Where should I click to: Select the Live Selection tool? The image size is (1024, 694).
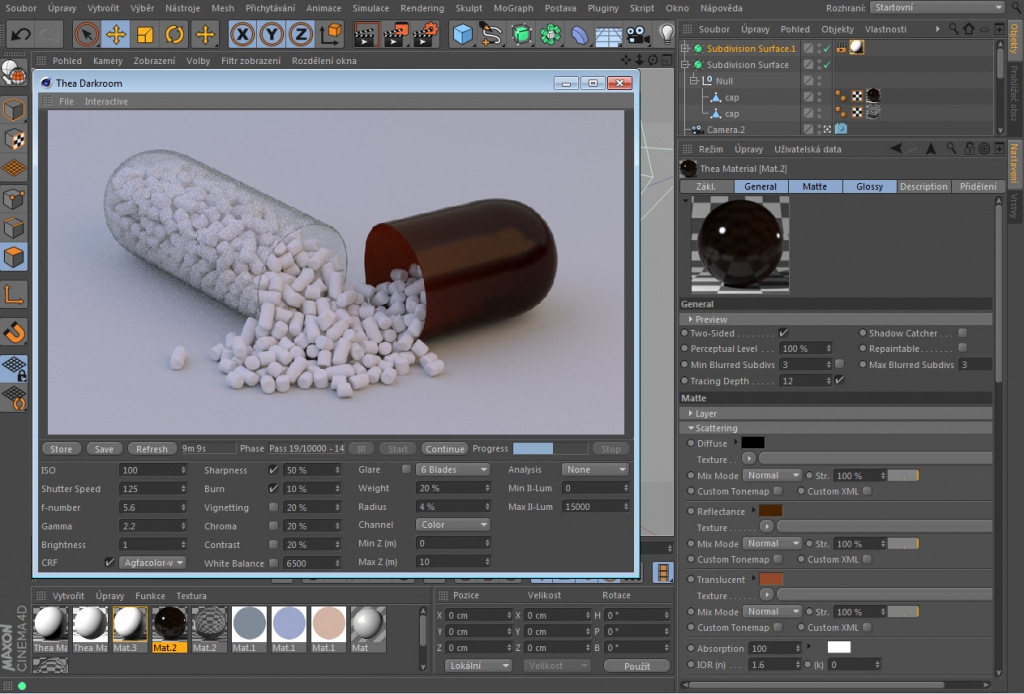(x=86, y=34)
